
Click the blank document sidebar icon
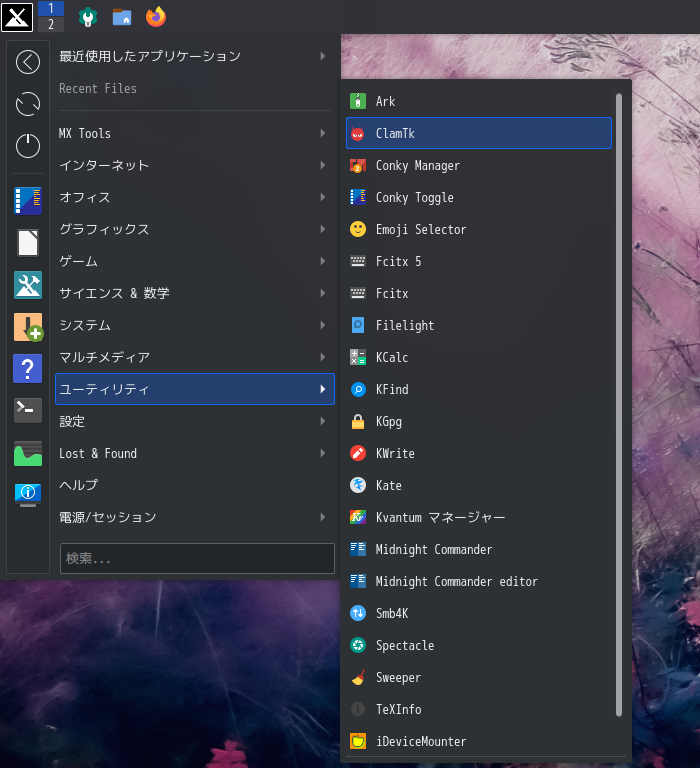28,243
